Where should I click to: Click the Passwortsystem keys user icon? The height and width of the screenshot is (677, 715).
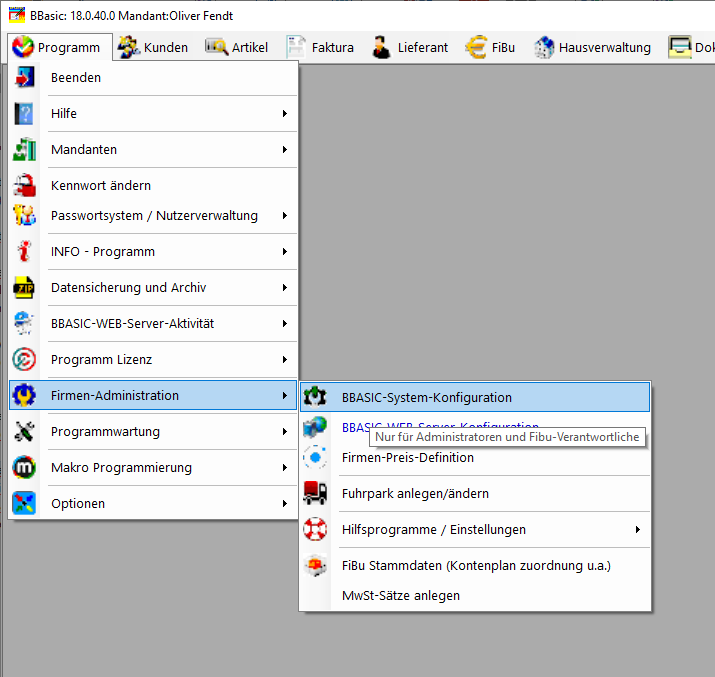[x=24, y=216]
